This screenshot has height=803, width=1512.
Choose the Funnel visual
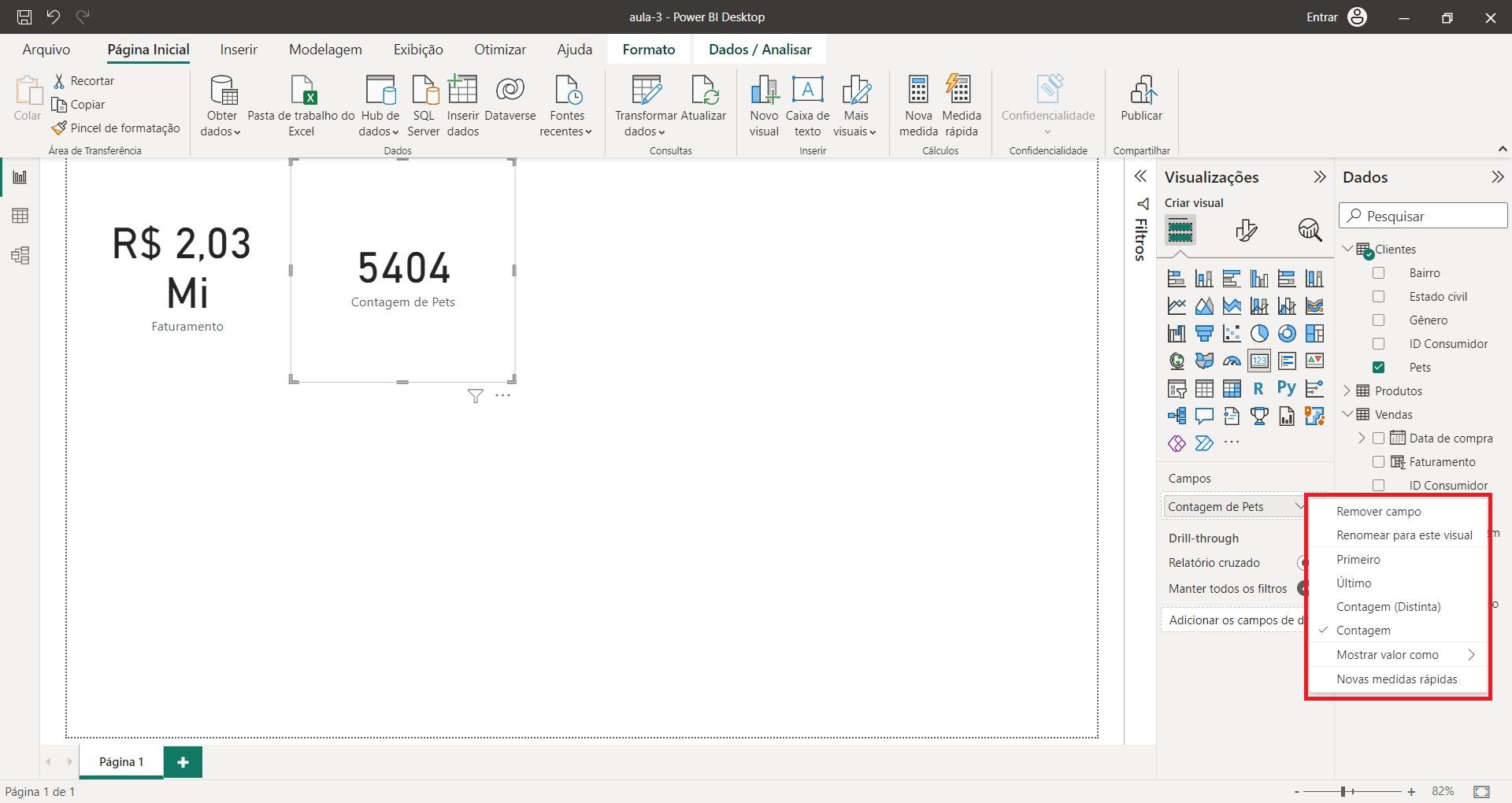click(x=1204, y=333)
